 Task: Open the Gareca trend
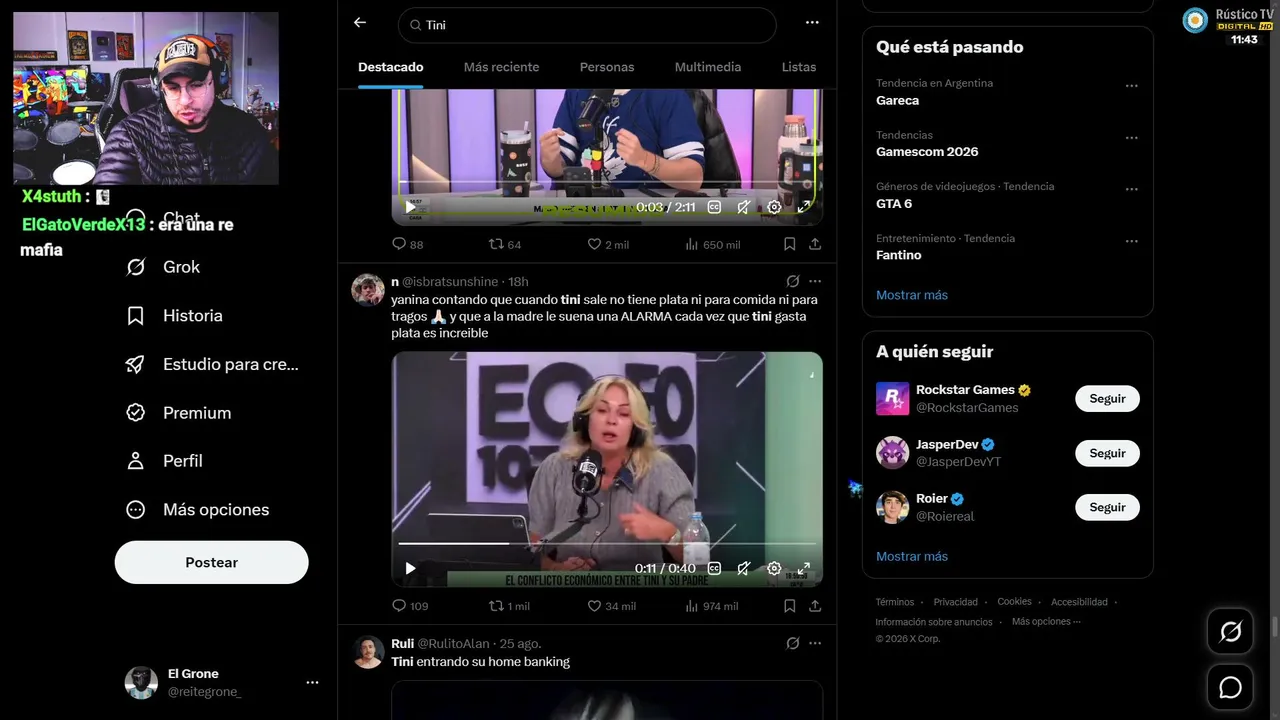coord(898,100)
